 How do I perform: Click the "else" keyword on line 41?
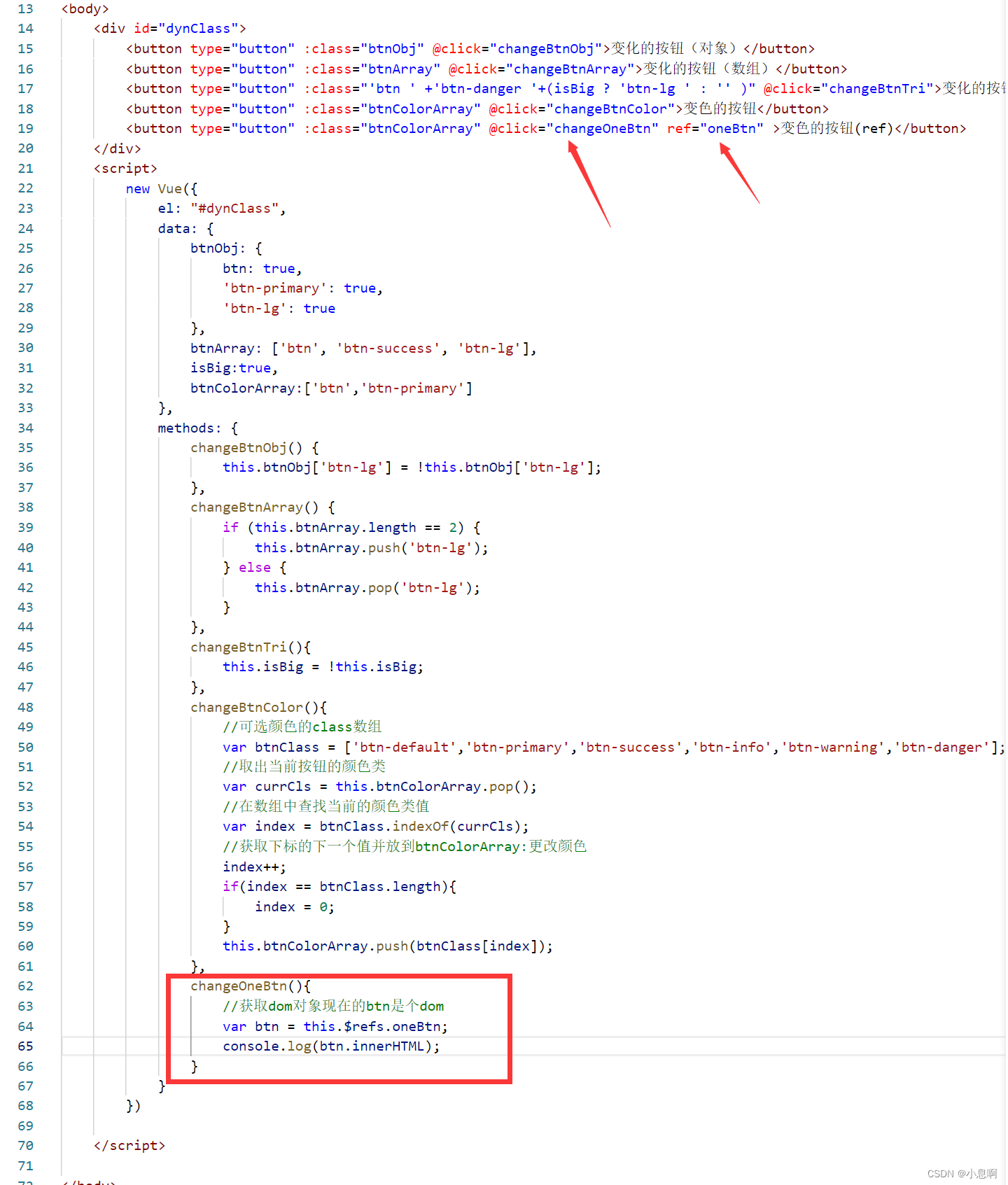[255, 568]
